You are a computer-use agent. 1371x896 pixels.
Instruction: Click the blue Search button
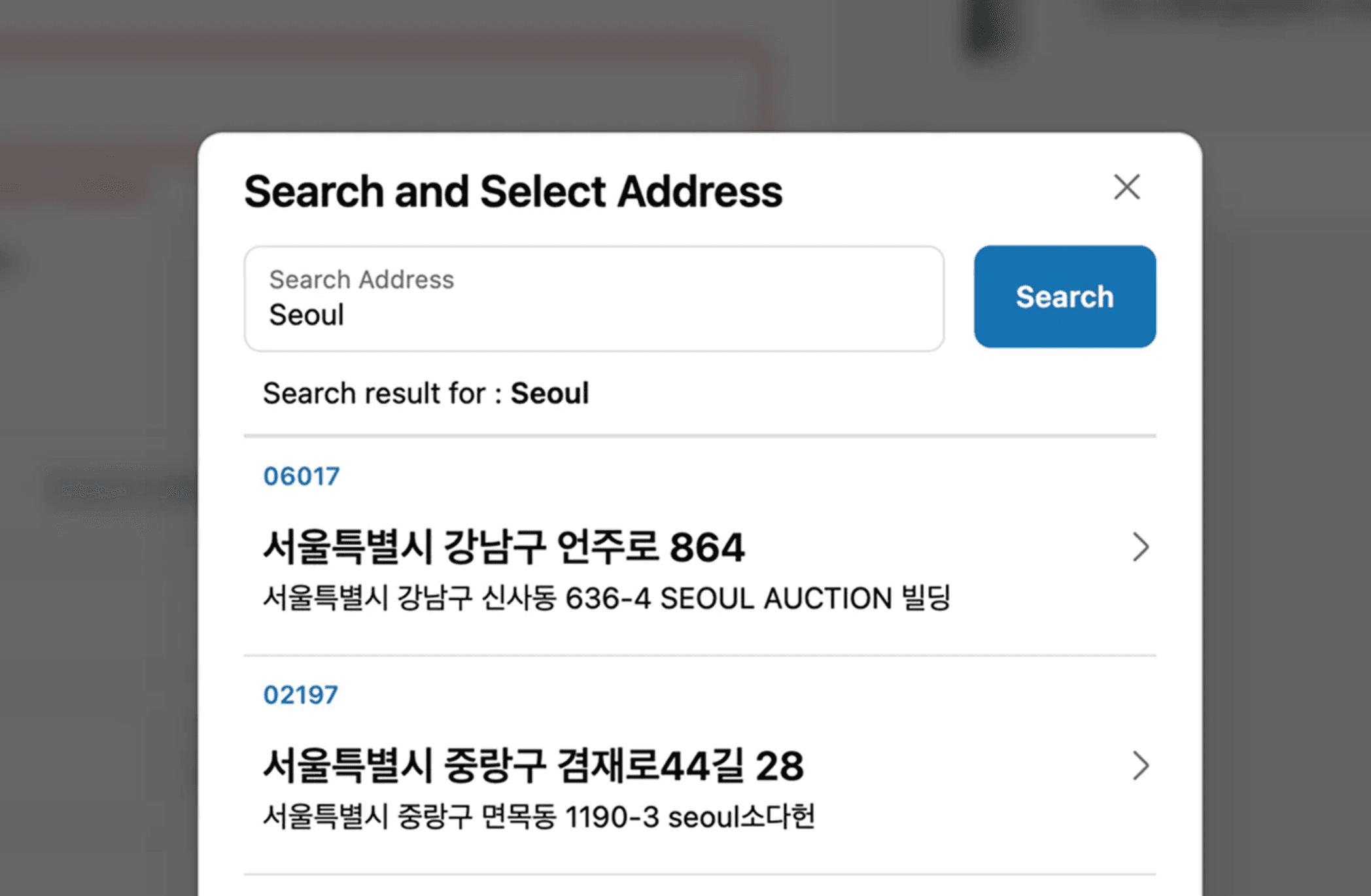point(1064,296)
